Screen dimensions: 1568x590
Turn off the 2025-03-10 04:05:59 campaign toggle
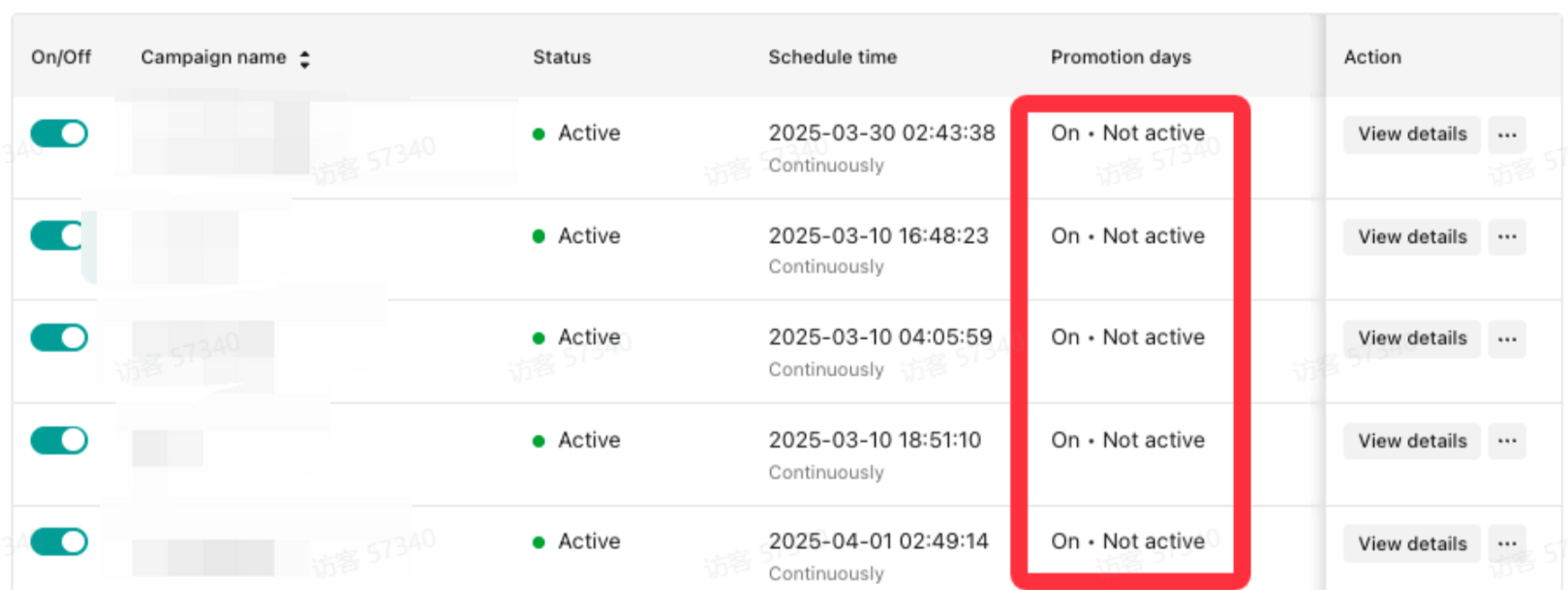pos(59,337)
